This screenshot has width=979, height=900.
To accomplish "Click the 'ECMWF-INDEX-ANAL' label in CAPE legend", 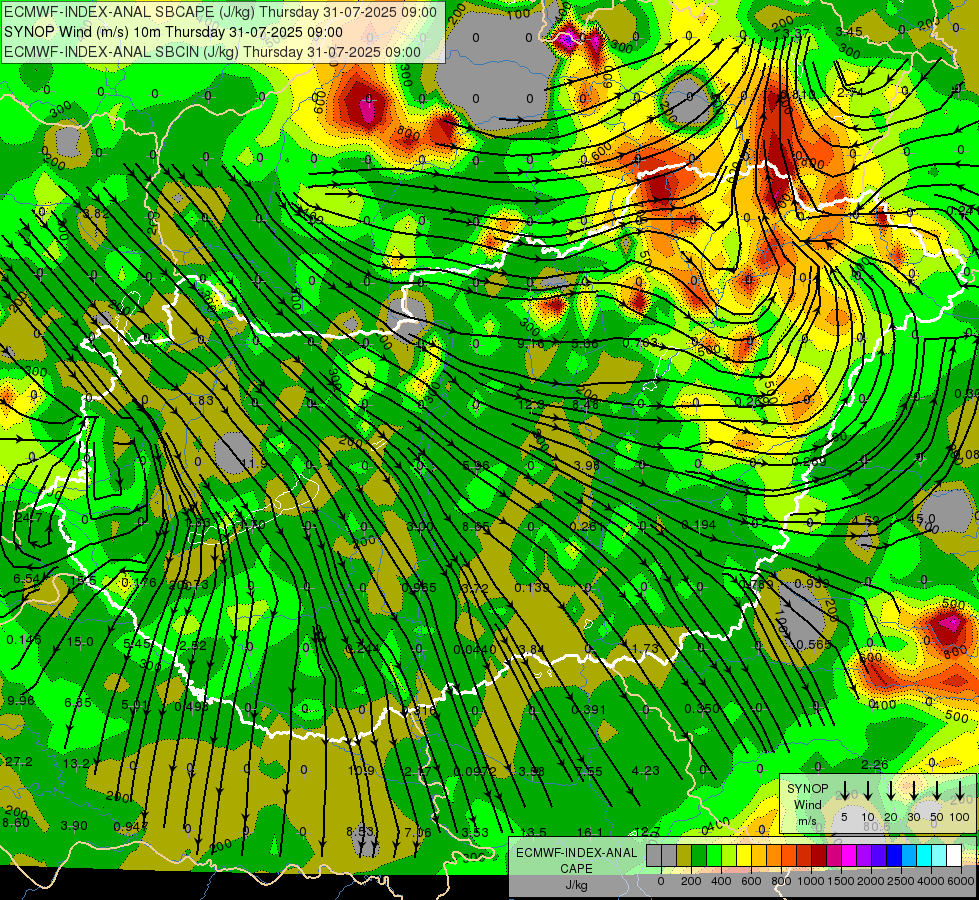I will click(576, 853).
